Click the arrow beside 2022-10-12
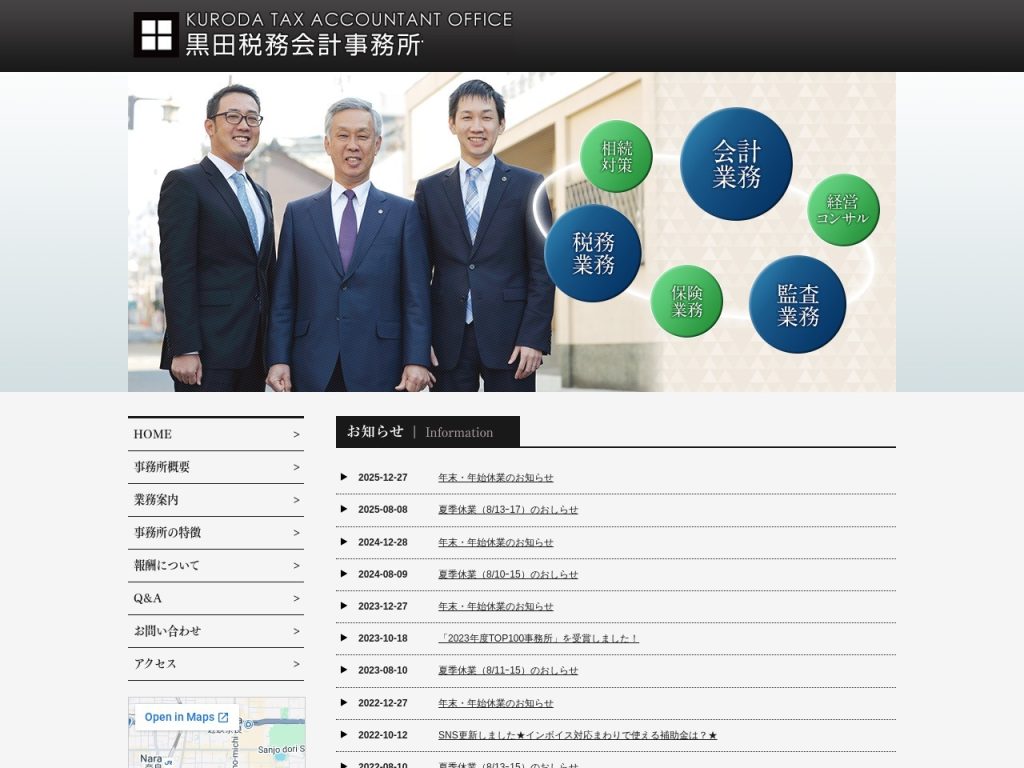1024x768 pixels. [x=344, y=735]
